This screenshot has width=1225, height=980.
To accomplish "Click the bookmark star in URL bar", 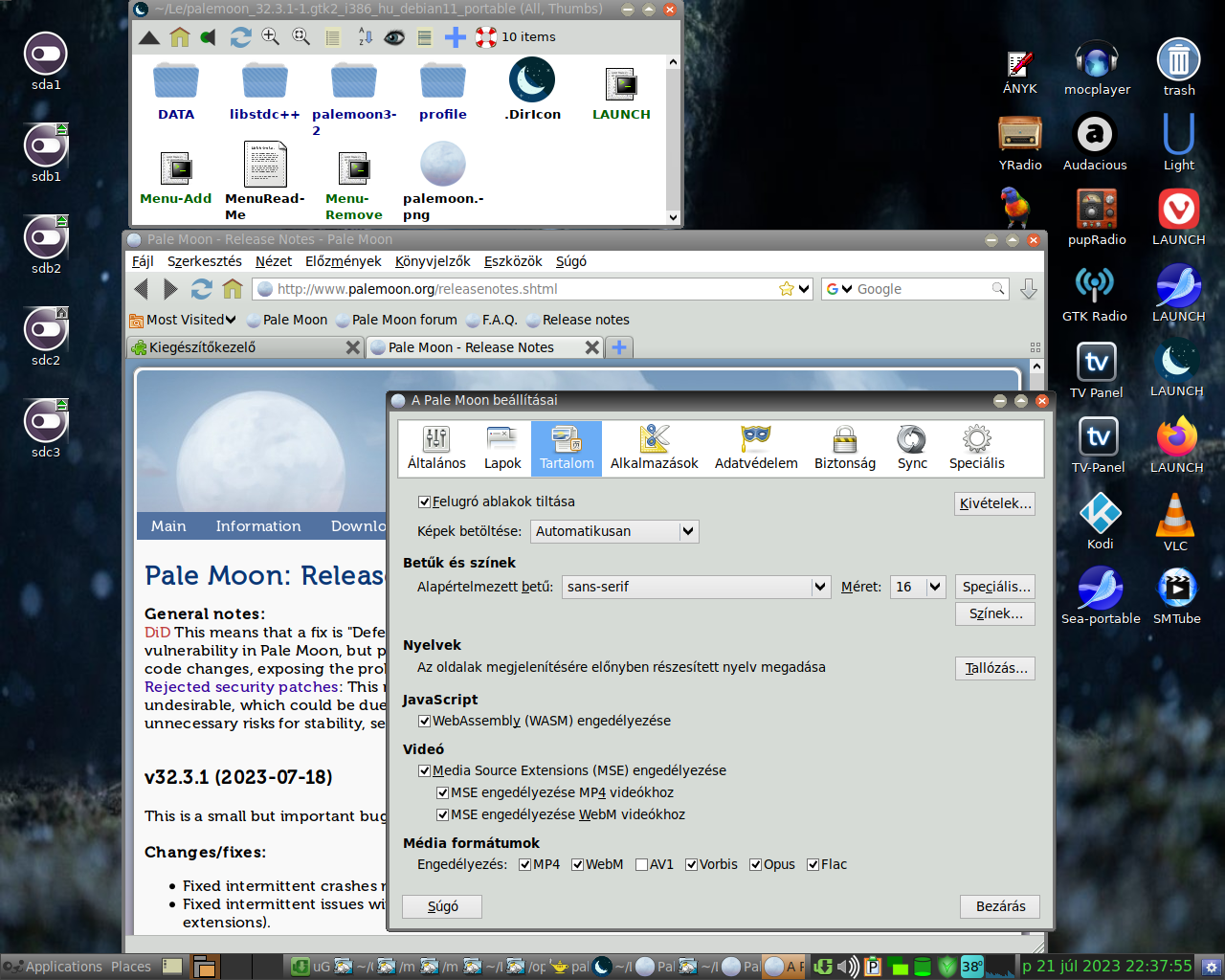I will (x=787, y=289).
